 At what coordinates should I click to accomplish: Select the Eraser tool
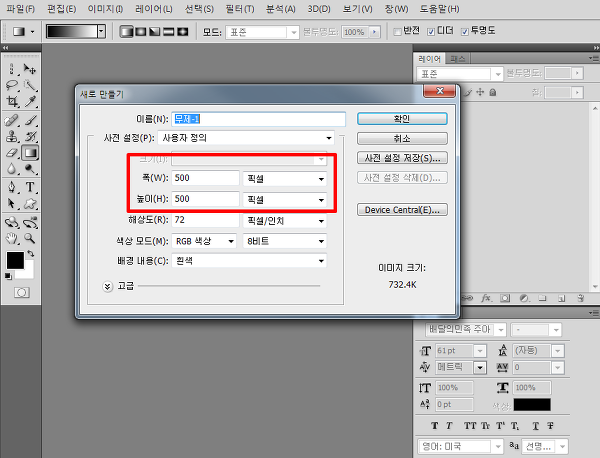point(12,153)
